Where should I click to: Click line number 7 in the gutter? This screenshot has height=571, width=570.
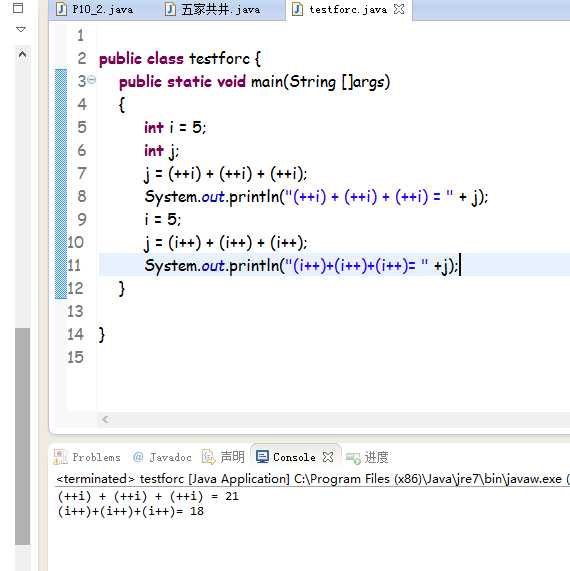pos(82,173)
